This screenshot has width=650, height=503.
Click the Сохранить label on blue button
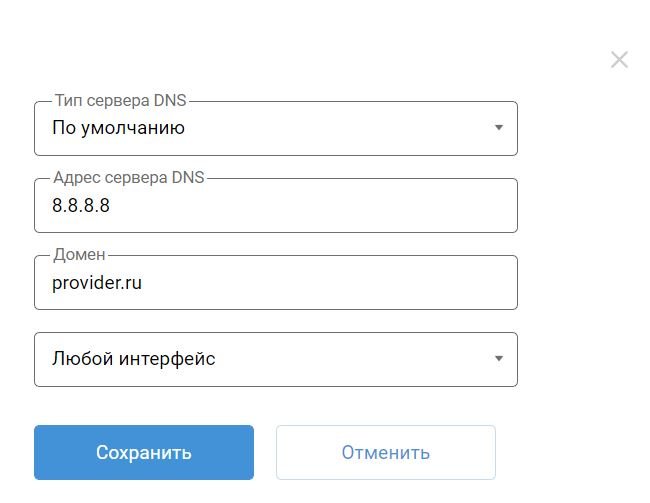[143, 453]
